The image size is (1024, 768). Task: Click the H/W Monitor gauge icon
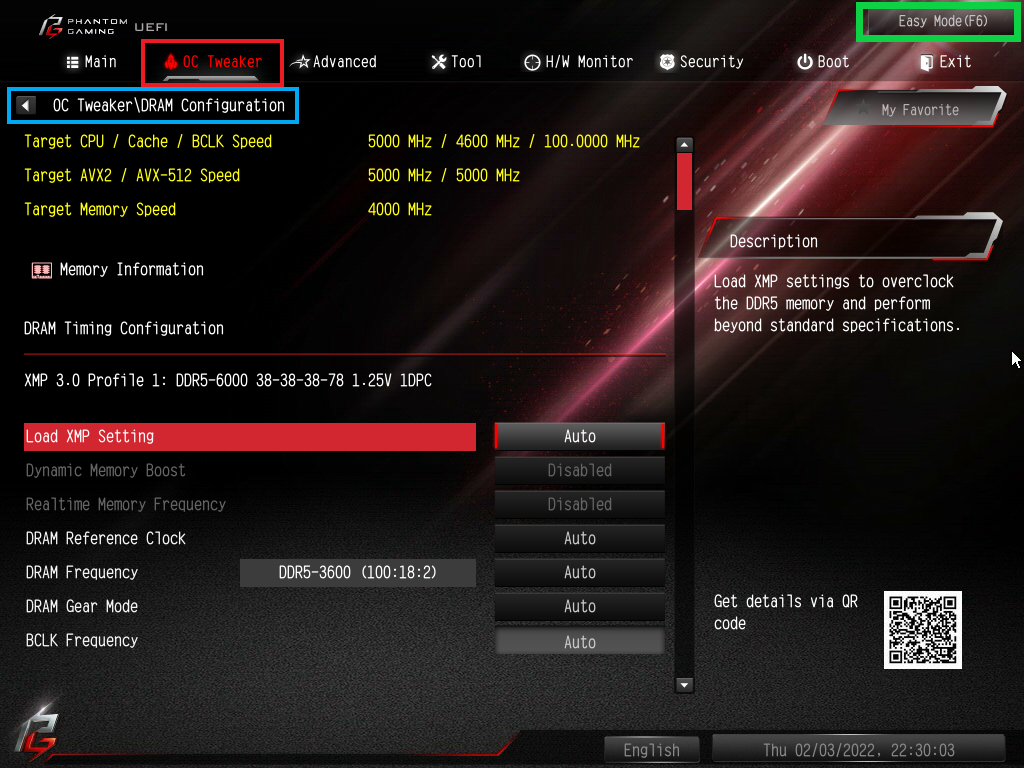point(532,62)
